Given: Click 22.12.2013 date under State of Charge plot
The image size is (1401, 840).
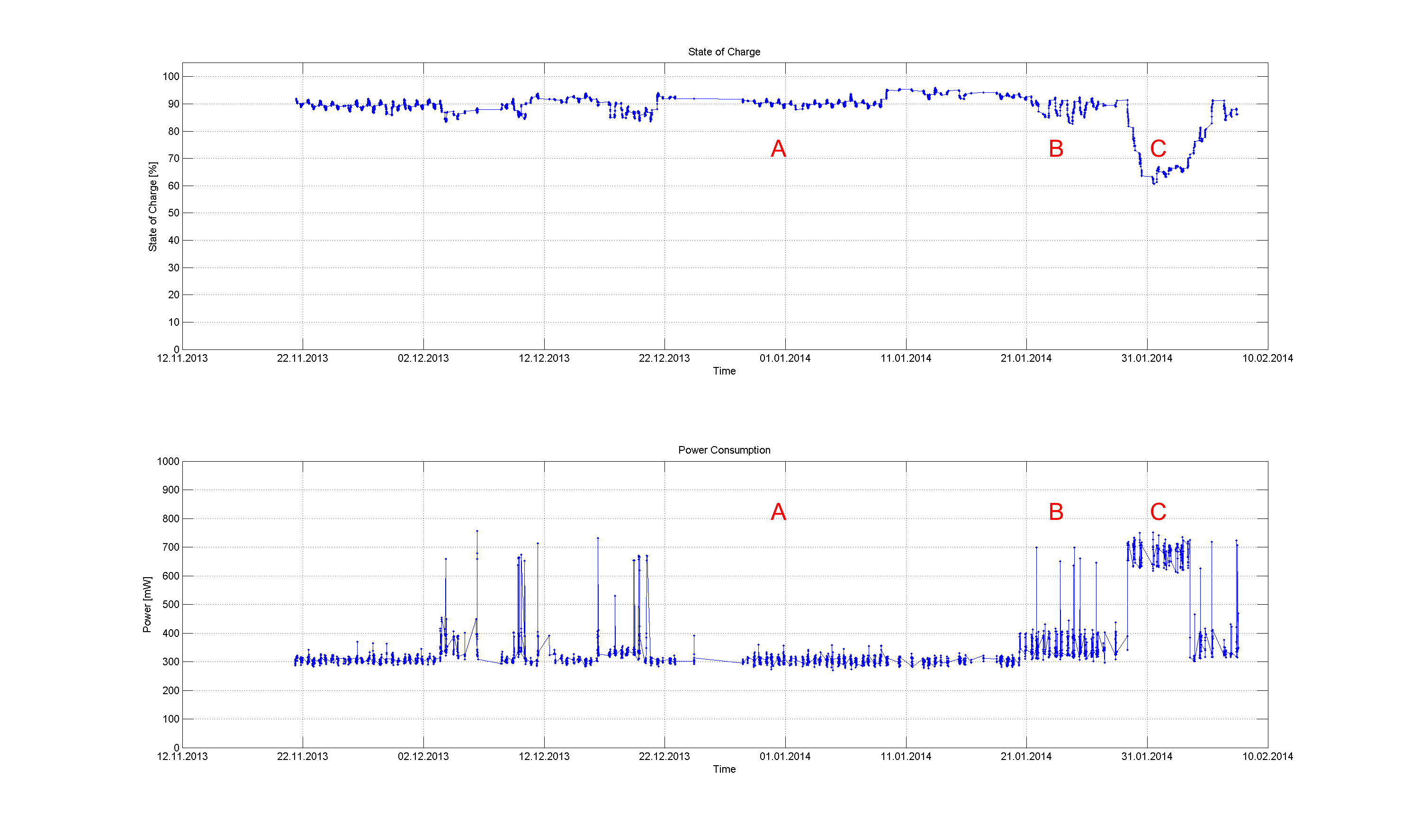Looking at the screenshot, I should [665, 358].
